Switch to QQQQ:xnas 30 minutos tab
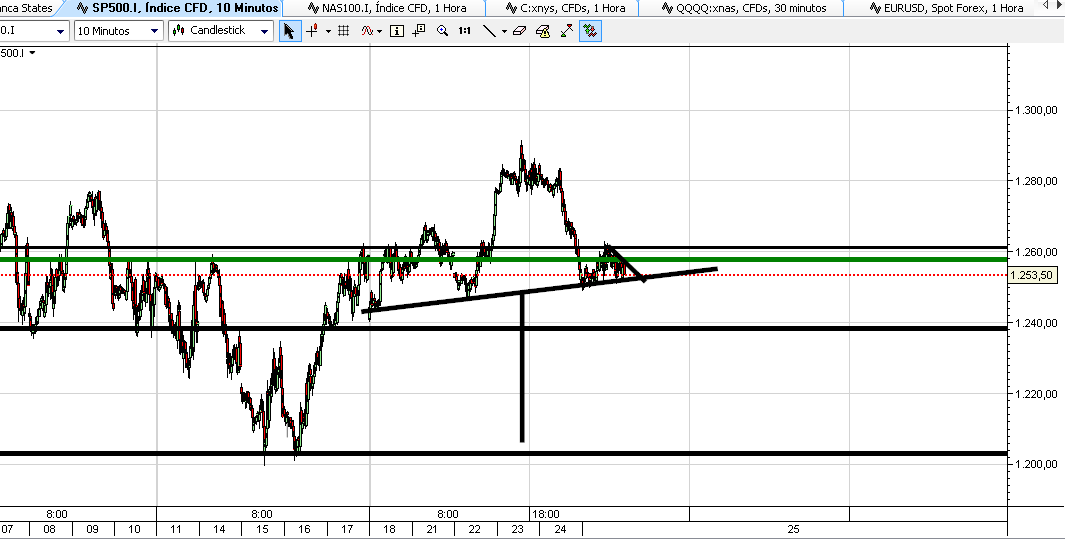Screen dimensions: 1065x540 pyautogui.click(x=744, y=8)
